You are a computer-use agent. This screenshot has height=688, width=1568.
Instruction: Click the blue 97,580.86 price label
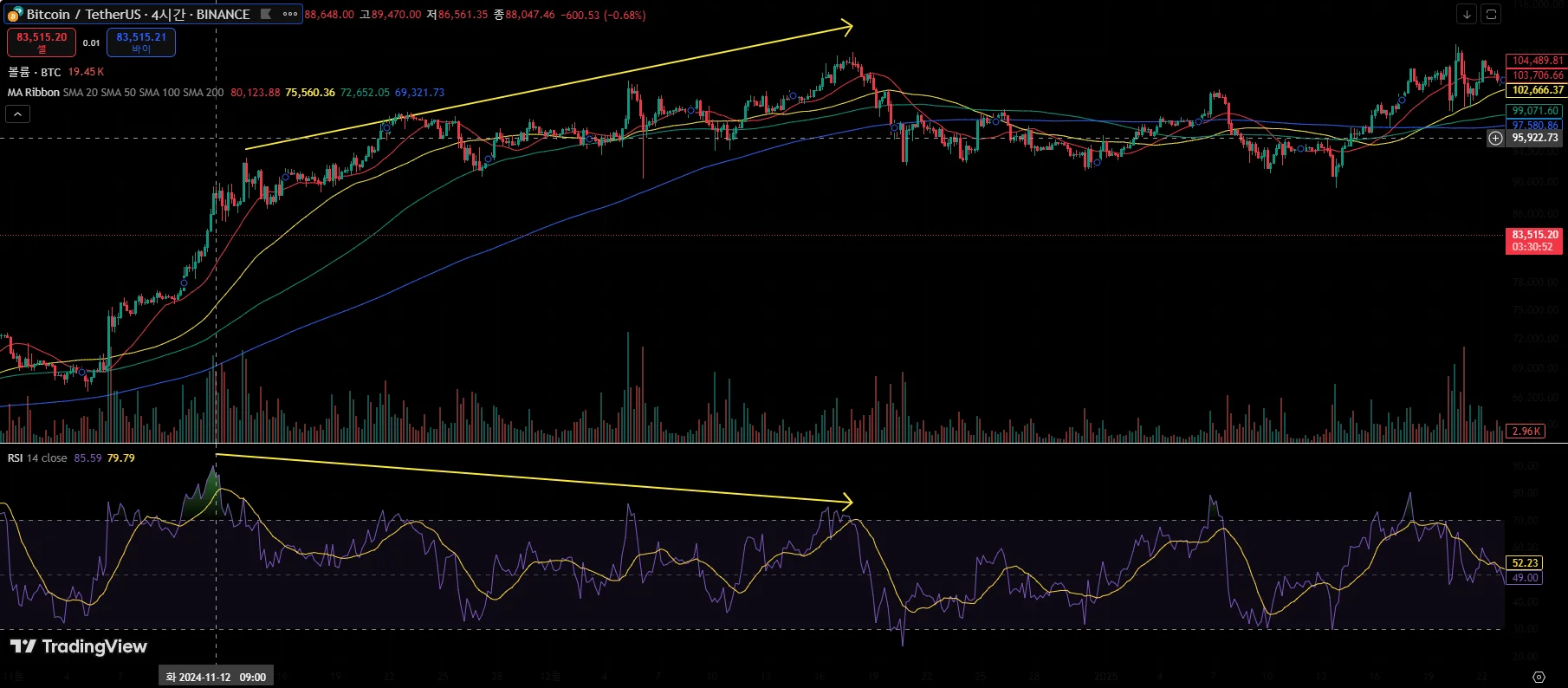(x=1536, y=126)
